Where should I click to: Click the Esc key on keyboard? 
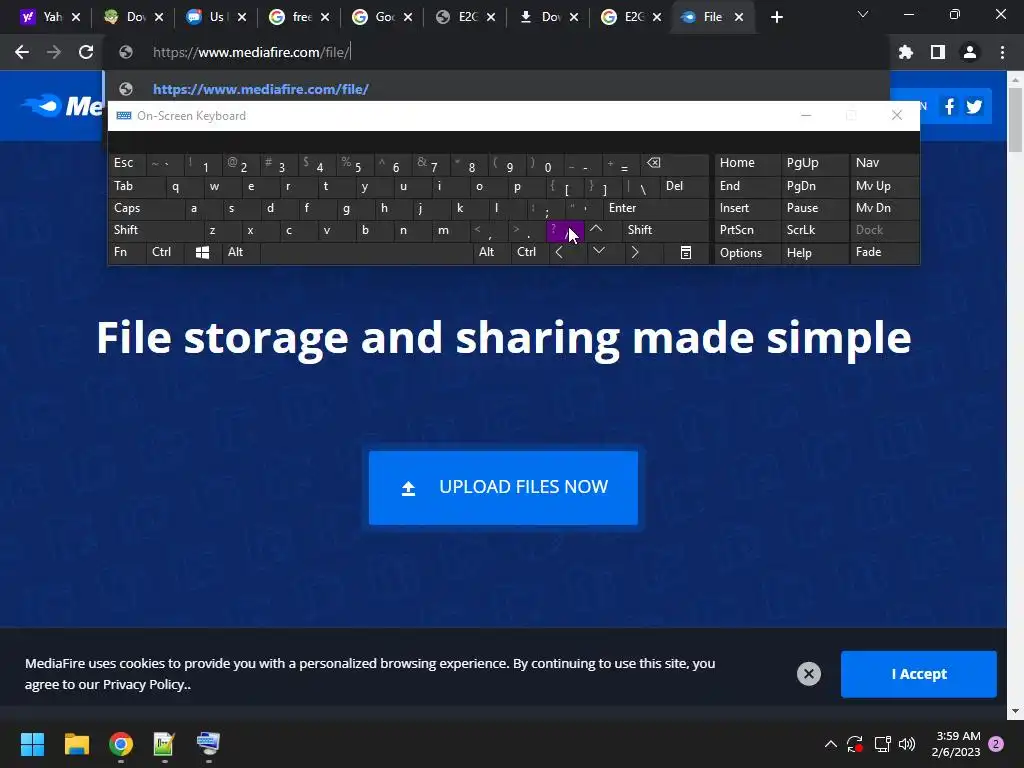tap(127, 163)
